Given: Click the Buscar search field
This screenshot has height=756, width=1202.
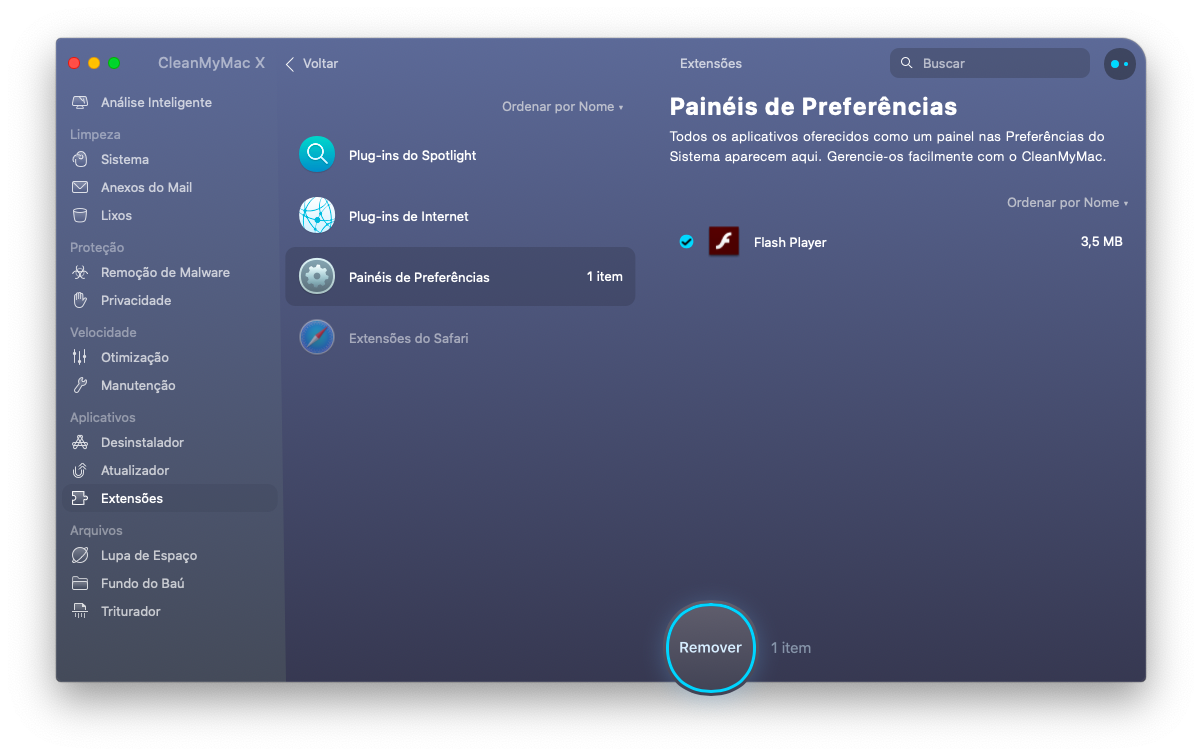Looking at the screenshot, I should tap(990, 63).
